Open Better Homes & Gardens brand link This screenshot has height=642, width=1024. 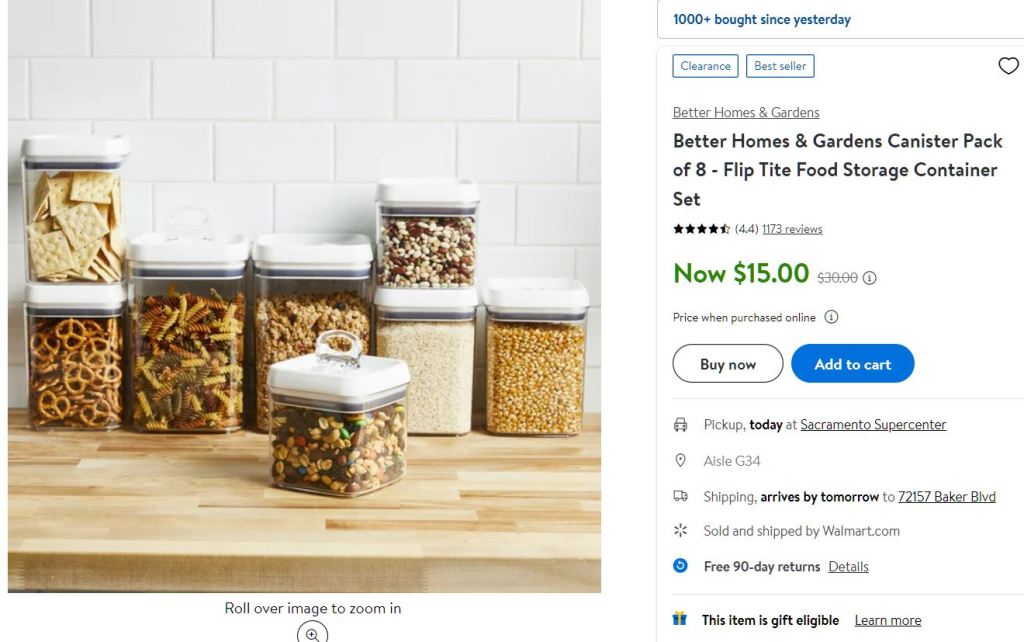746,112
